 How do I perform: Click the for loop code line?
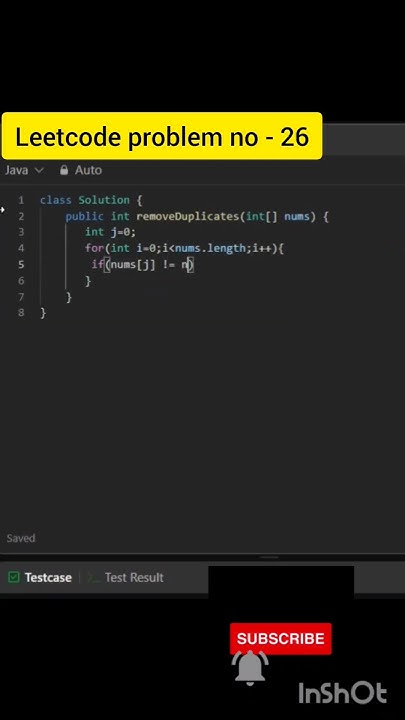click(x=185, y=248)
